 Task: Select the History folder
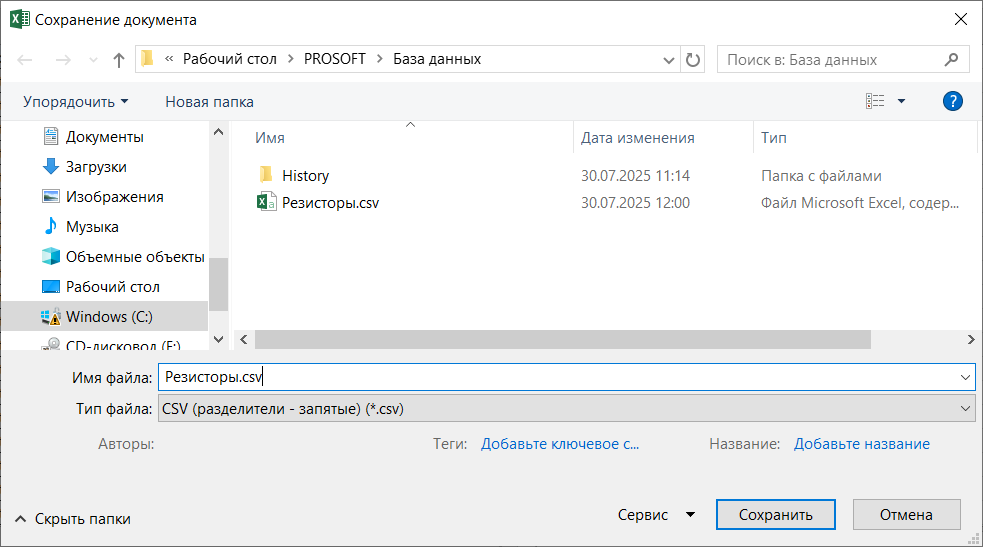(x=305, y=175)
